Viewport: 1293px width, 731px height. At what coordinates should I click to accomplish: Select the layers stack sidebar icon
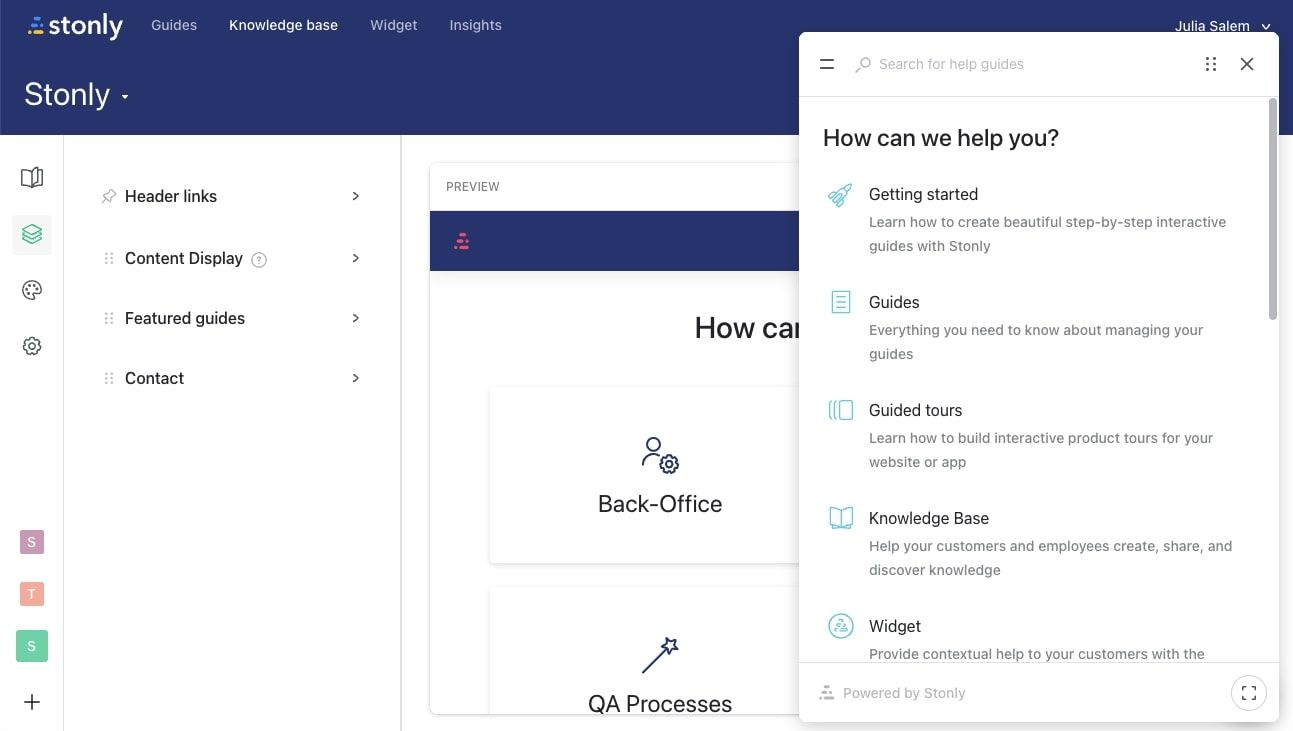(x=32, y=234)
